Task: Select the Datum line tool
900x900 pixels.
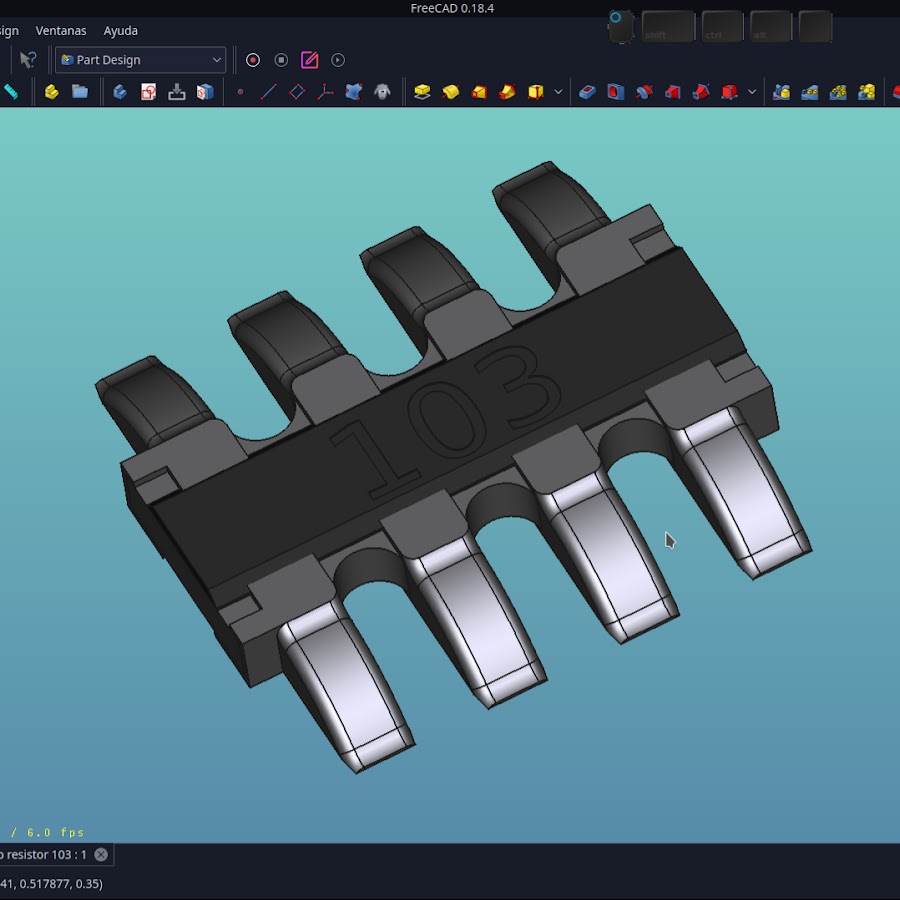Action: [268, 92]
